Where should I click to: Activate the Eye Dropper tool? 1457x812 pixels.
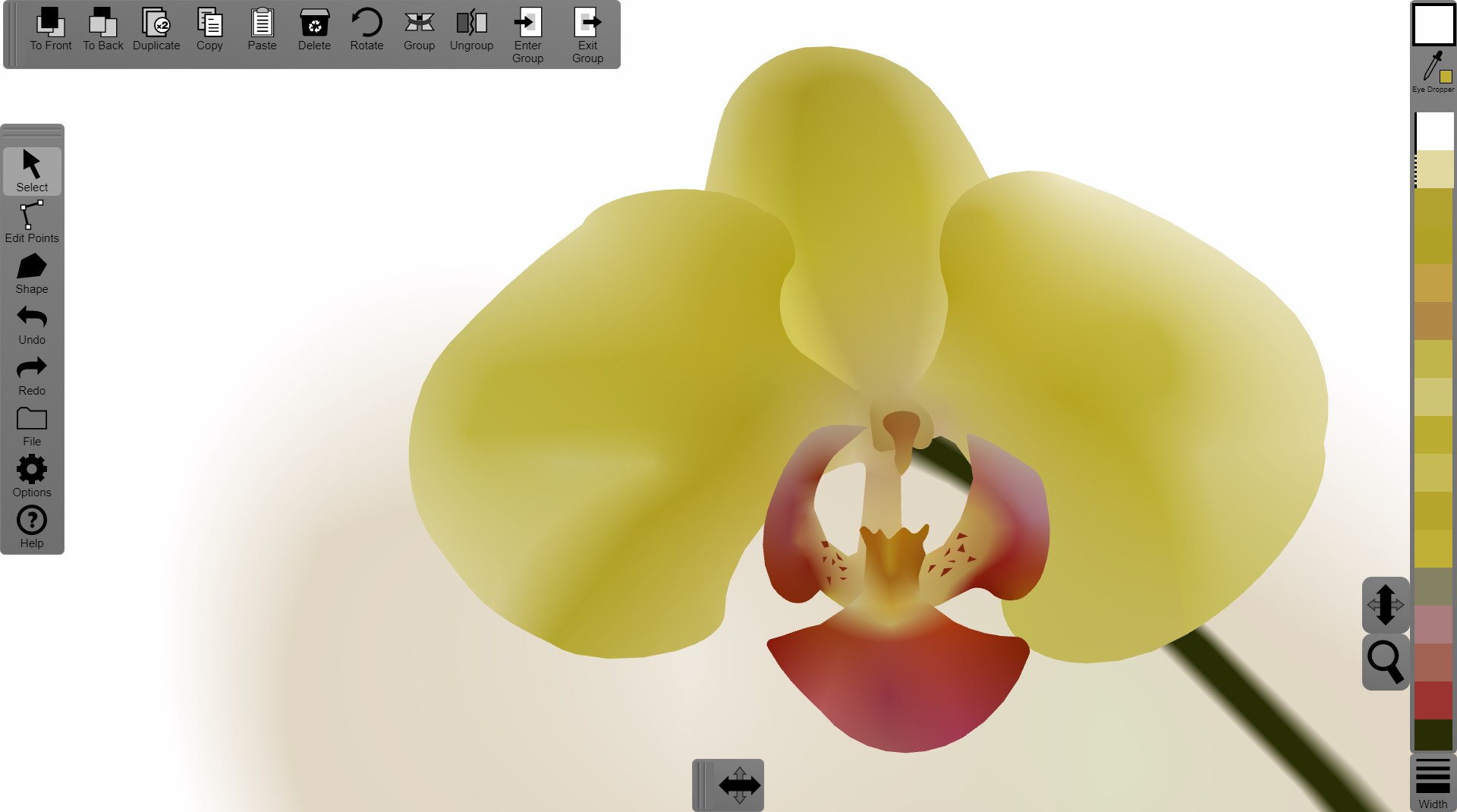pyautogui.click(x=1433, y=71)
